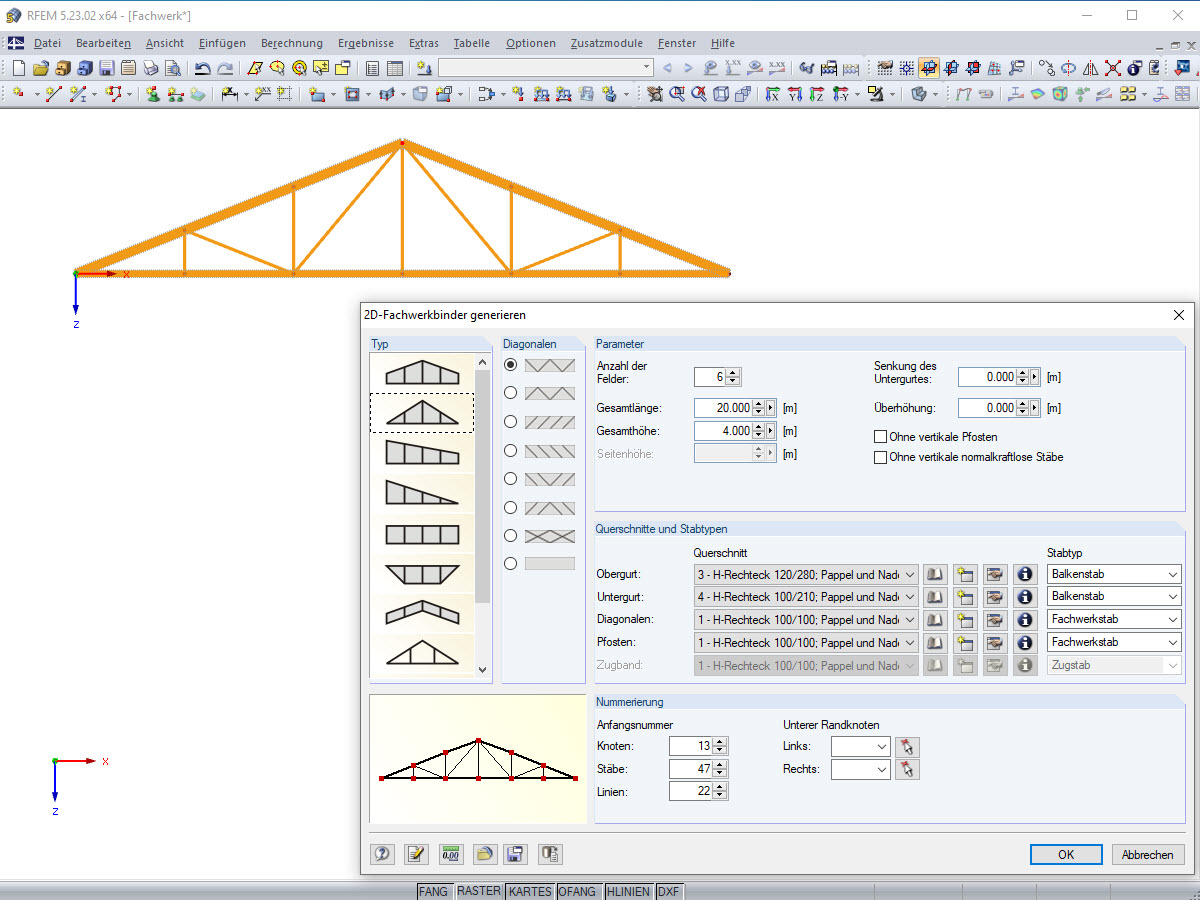Open the cross-section library for Obergurt

[935, 573]
